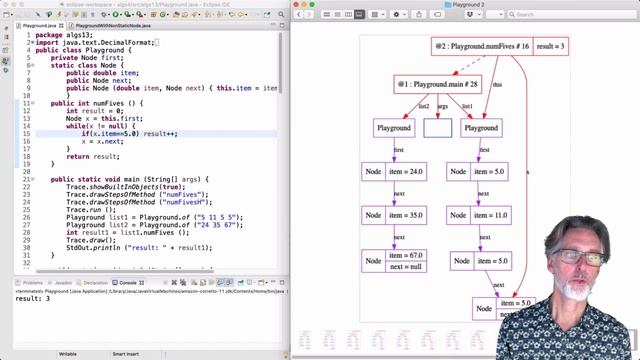Open the Javadoc tab
This screenshot has width=640, height=360.
[60, 282]
